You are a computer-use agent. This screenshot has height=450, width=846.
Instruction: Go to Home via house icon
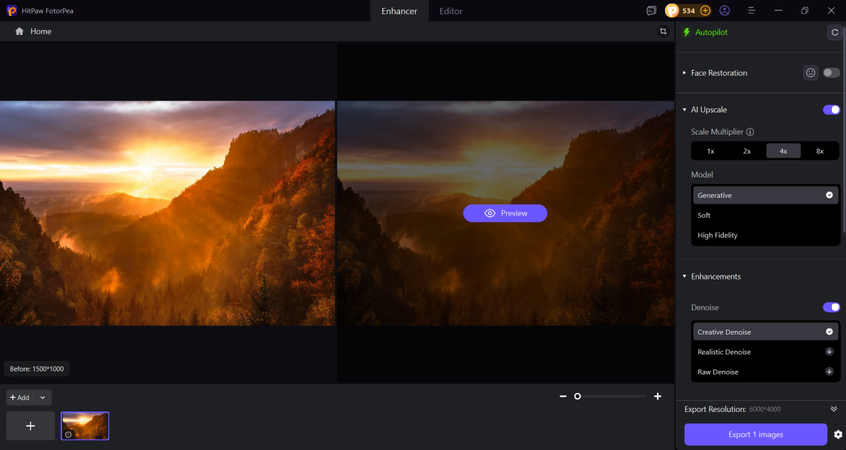pyautogui.click(x=19, y=31)
